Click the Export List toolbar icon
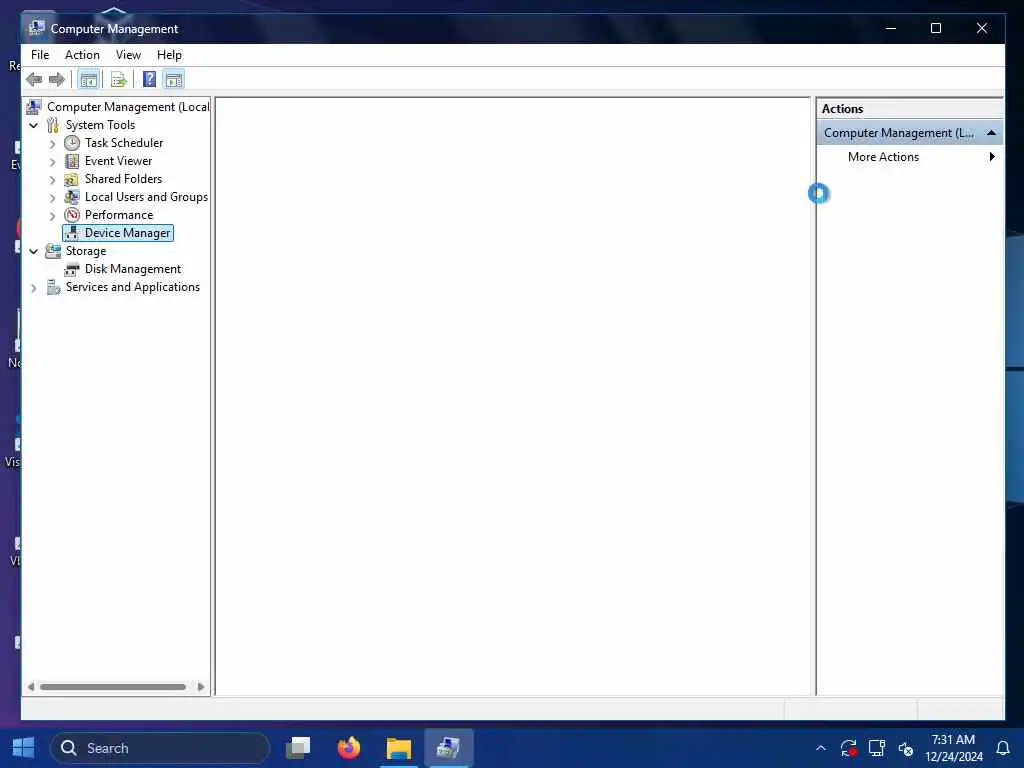Screen dimensions: 1024x768 pyautogui.click(x=118, y=80)
